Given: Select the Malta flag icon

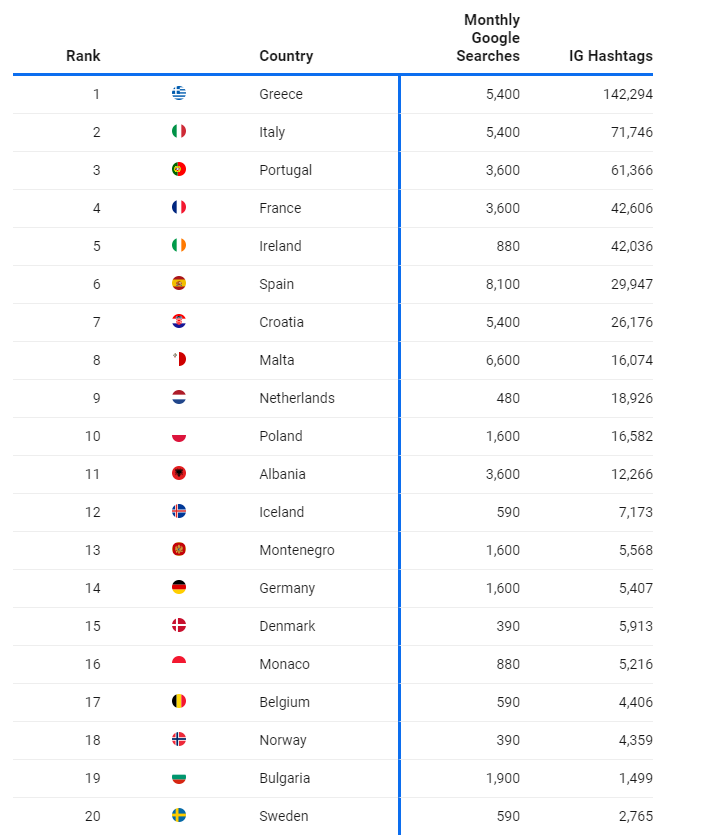Looking at the screenshot, I should pos(179,359).
